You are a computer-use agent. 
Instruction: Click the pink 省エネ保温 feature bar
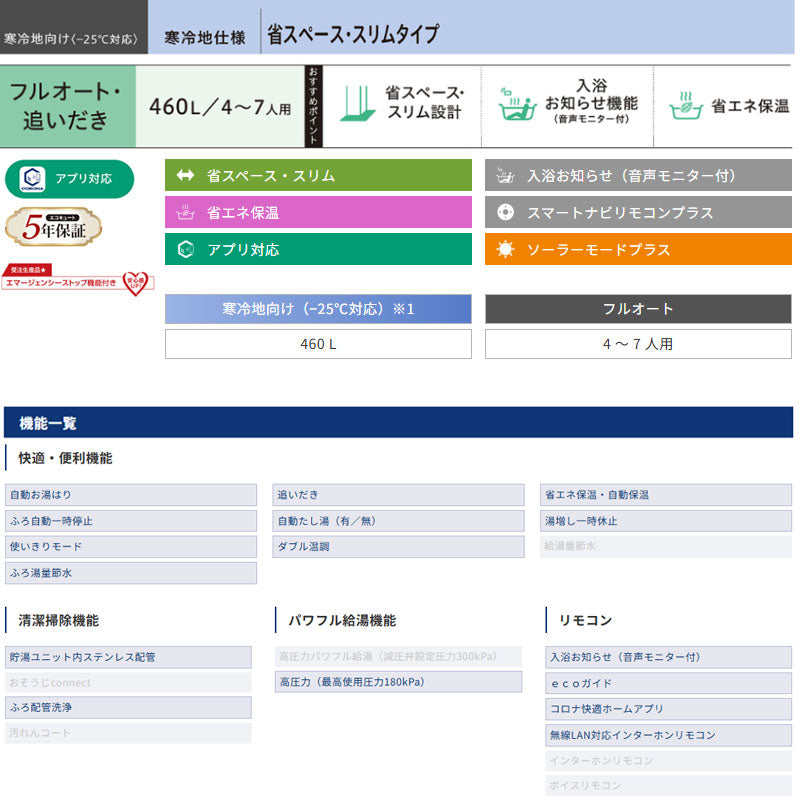pos(318,212)
